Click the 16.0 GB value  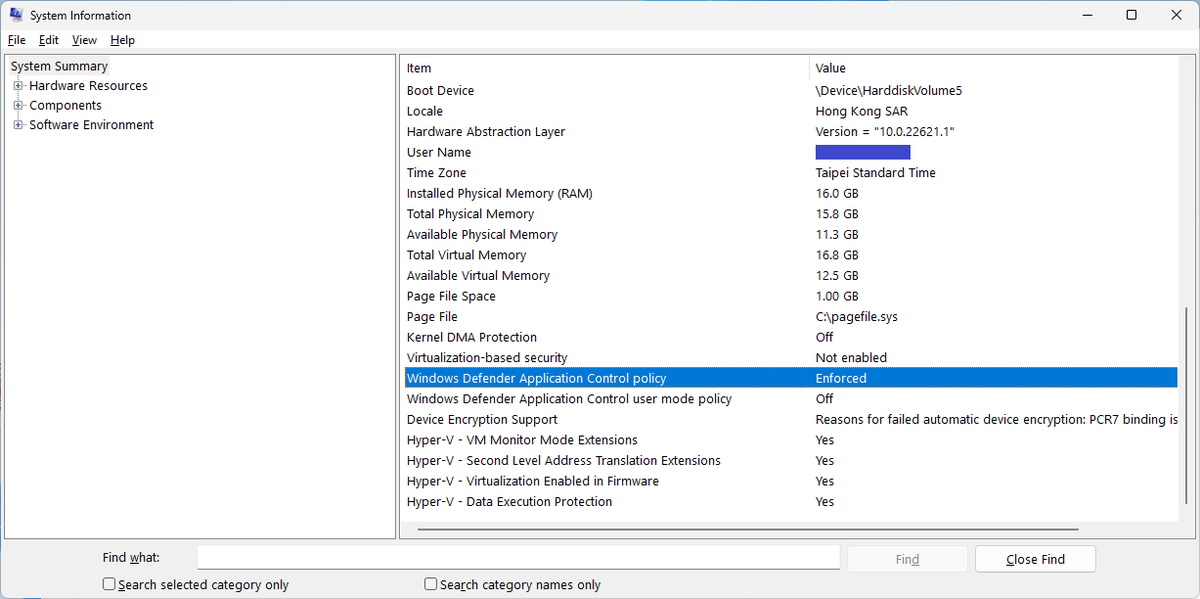pyautogui.click(x=837, y=193)
